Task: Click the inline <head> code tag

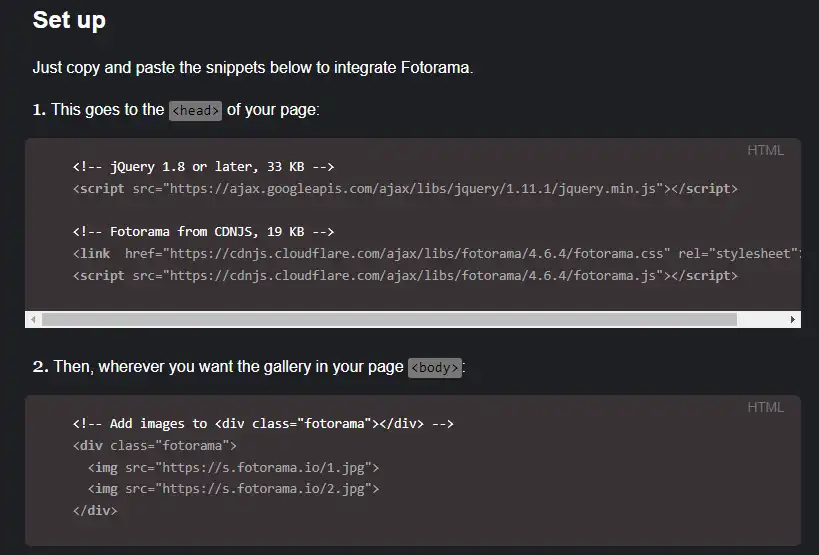Action: point(195,111)
